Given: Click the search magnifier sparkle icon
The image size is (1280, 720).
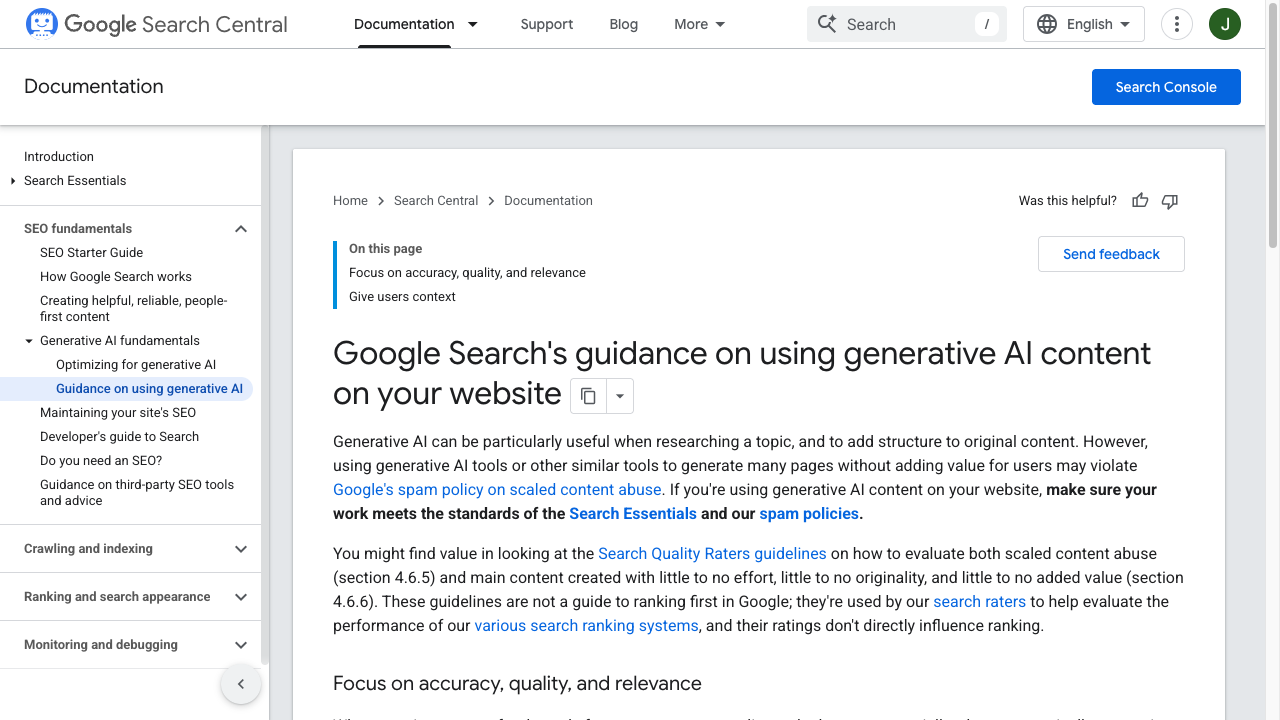Looking at the screenshot, I should click(827, 24).
